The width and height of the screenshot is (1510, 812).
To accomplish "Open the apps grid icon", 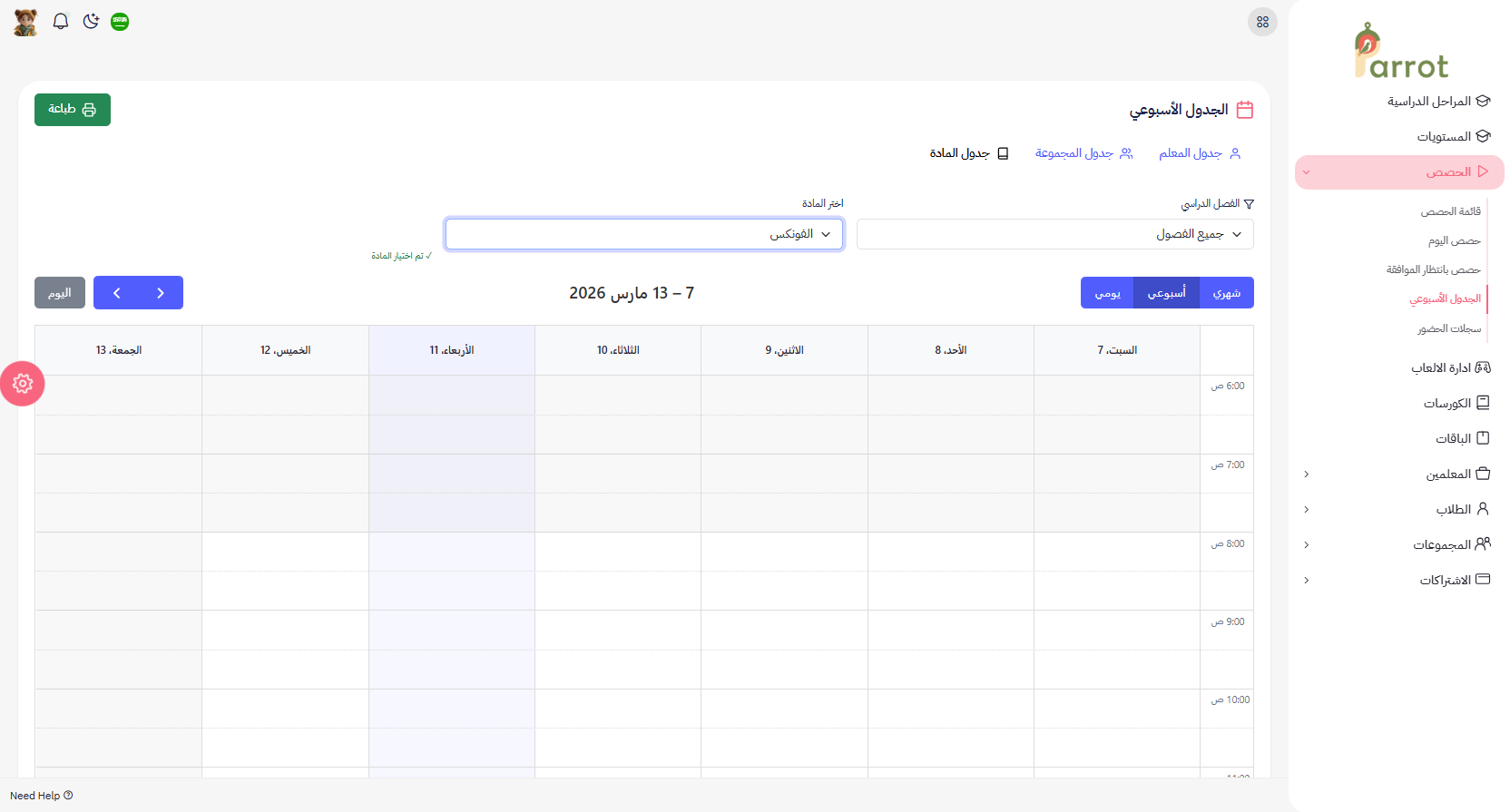I will 1262,22.
